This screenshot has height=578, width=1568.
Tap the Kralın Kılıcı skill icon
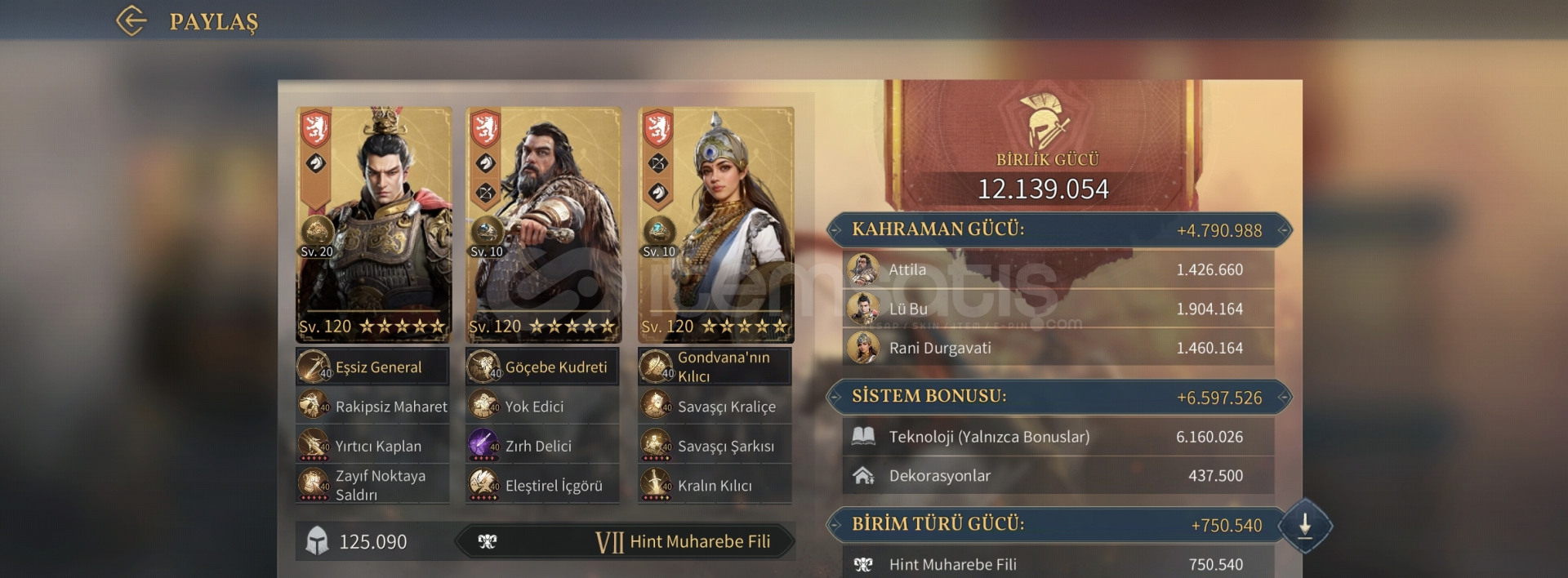pyautogui.click(x=656, y=485)
